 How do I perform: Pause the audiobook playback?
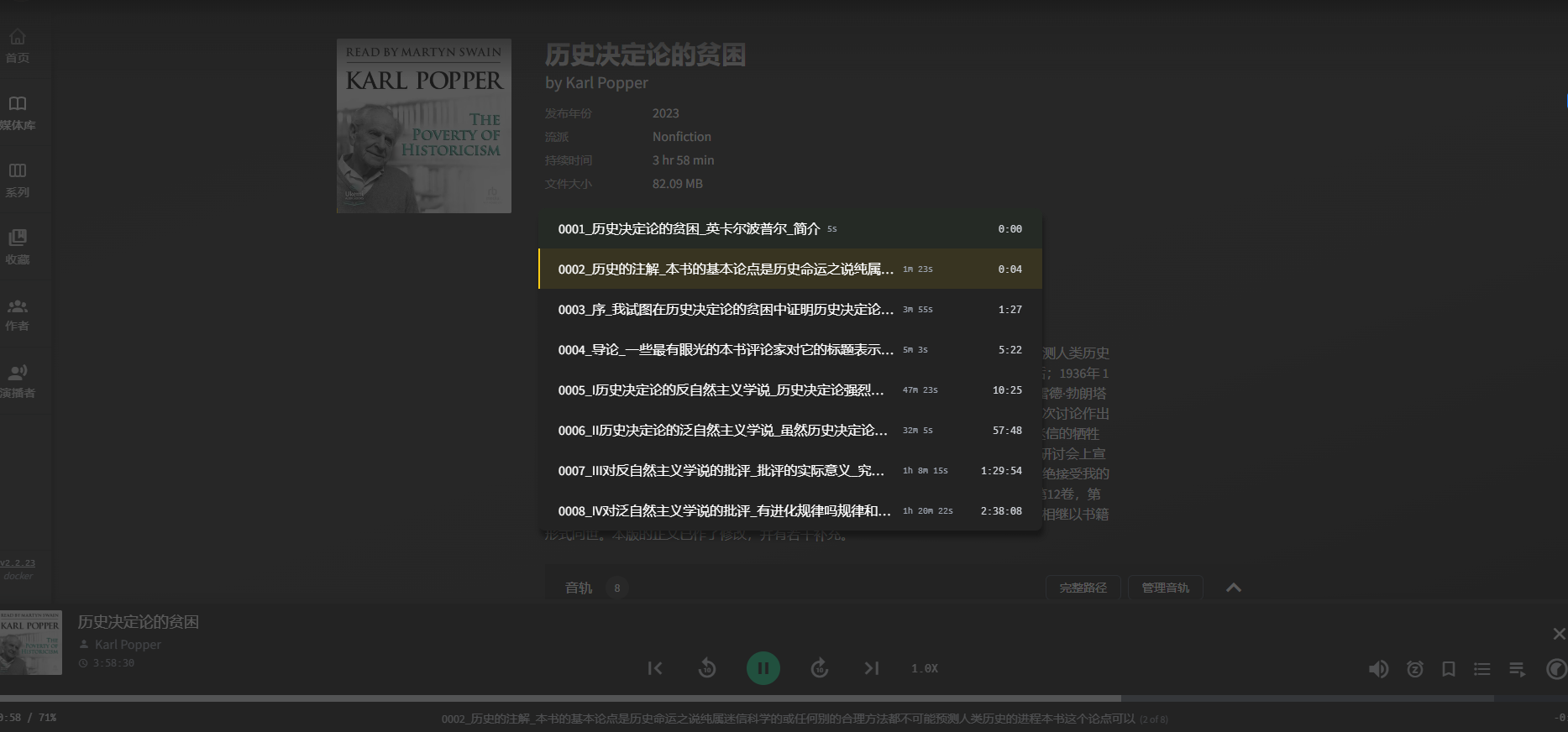tap(763, 668)
